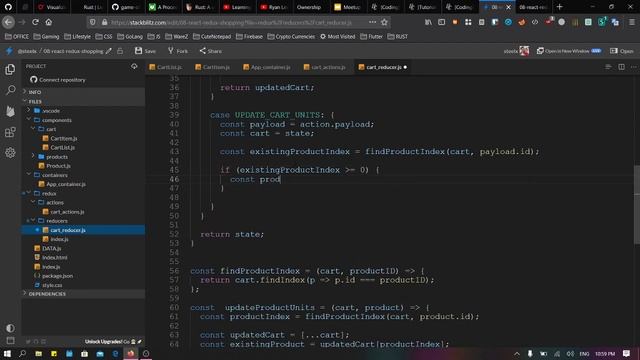Open the Firebase bookmarks folder
This screenshot has width=640, height=360.
pyautogui.click(x=249, y=37)
